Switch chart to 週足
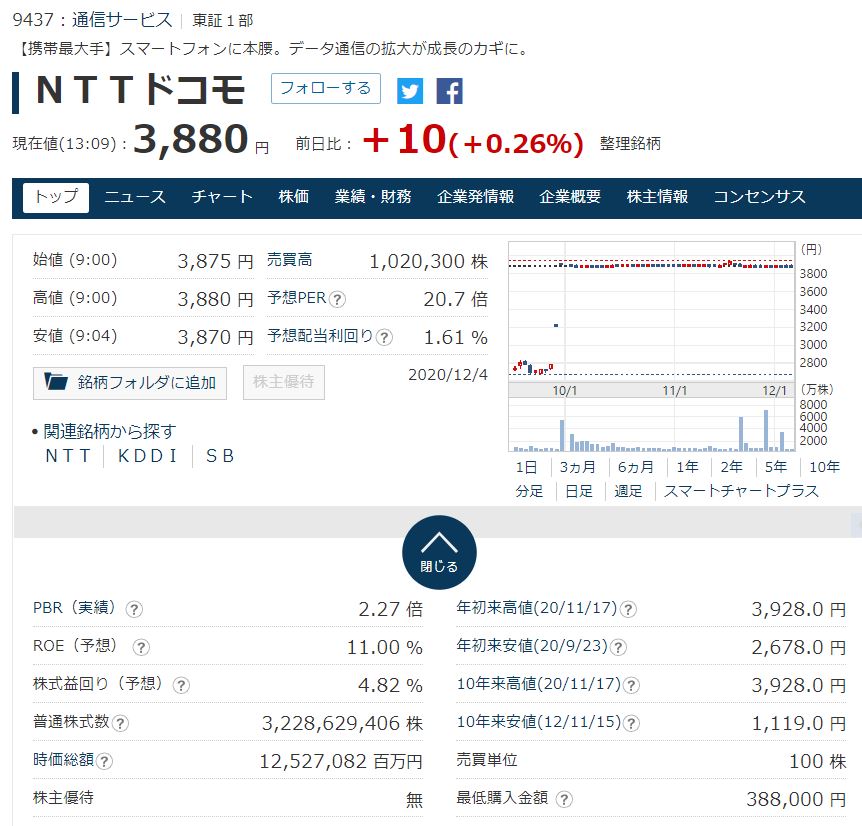This screenshot has height=826, width=862. pos(628,491)
